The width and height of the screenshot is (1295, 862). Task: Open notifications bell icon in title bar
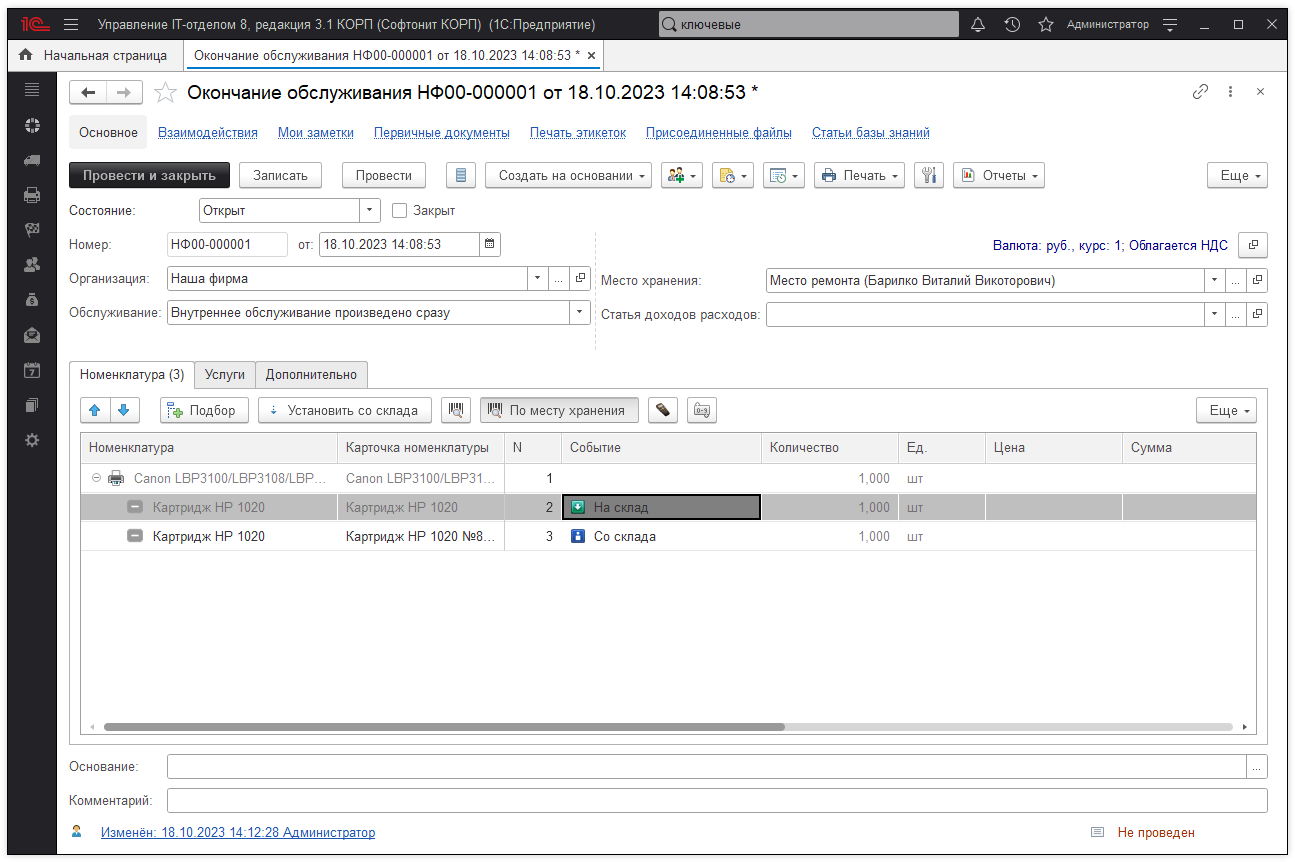click(x=978, y=24)
